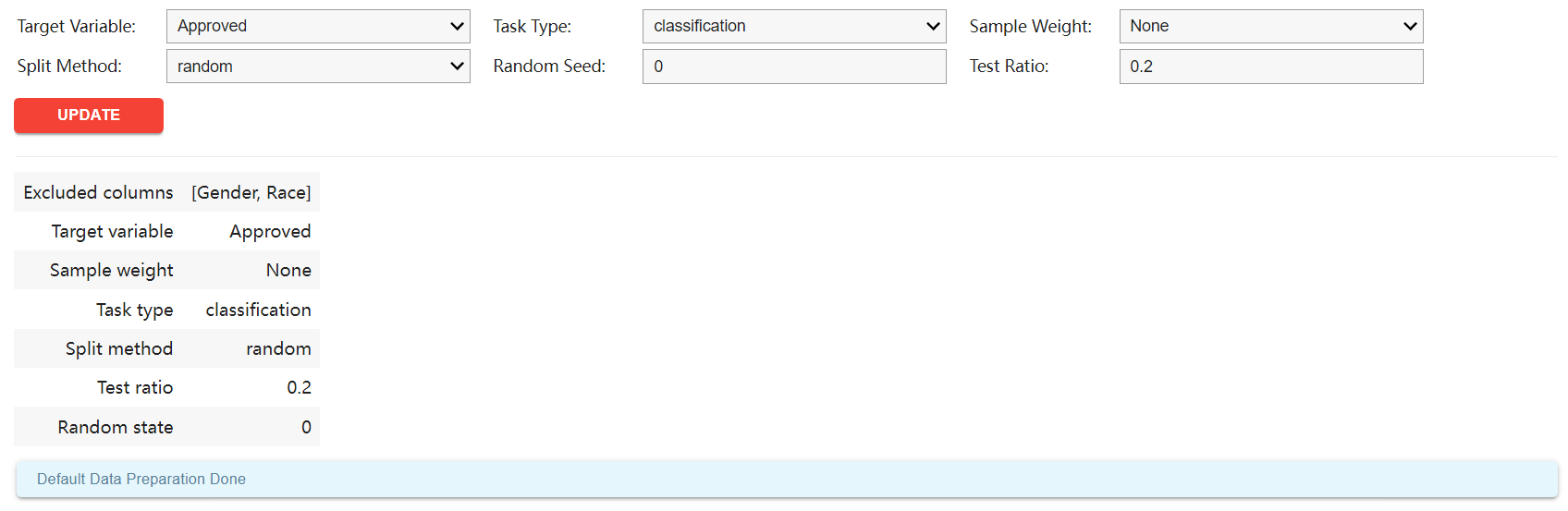This screenshot has height=511, width=1568.
Task: Click the "Task Type:" form label
Action: tap(532, 27)
